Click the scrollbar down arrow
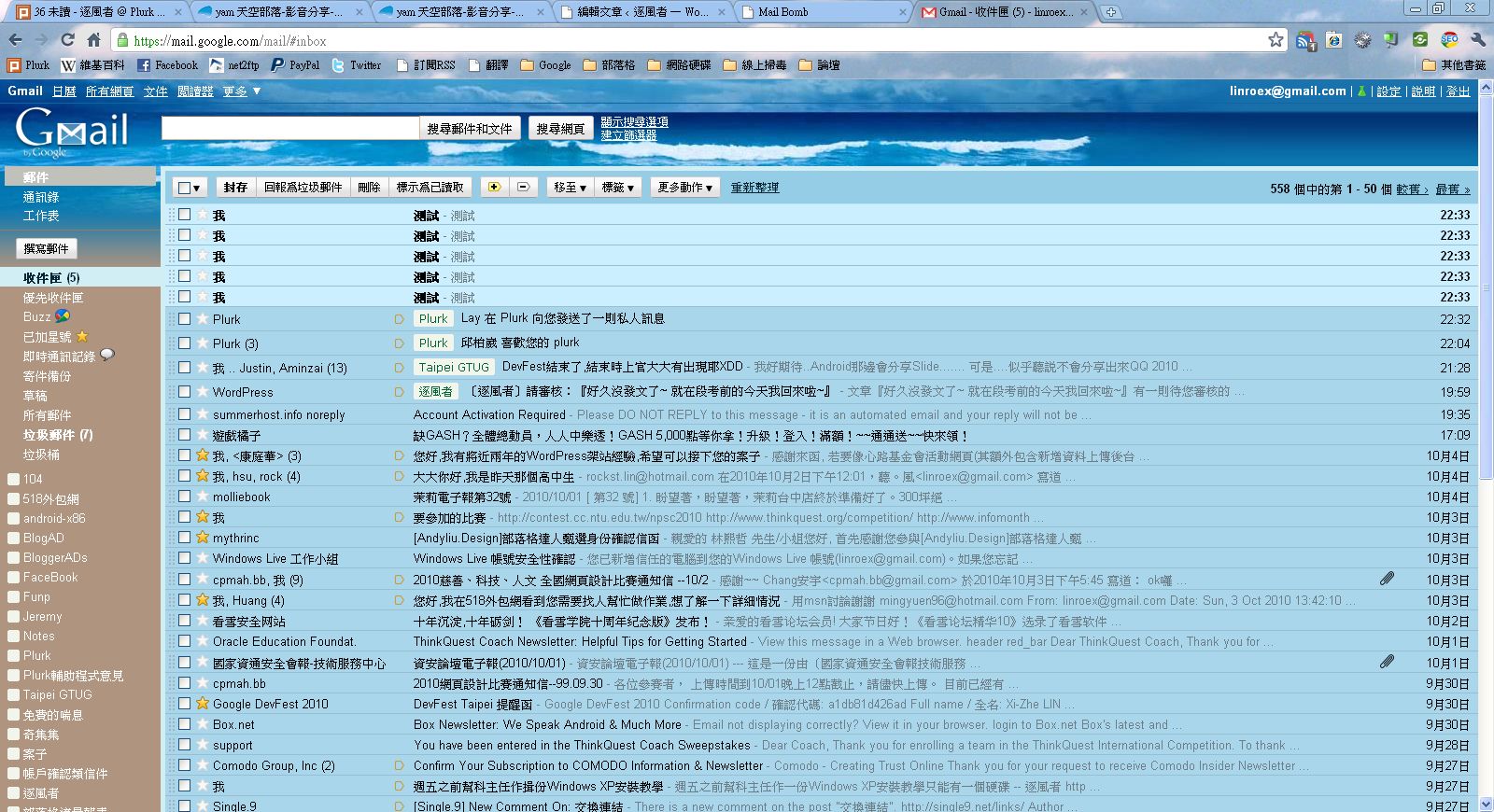This screenshot has height=812, width=1494. pos(1486,804)
